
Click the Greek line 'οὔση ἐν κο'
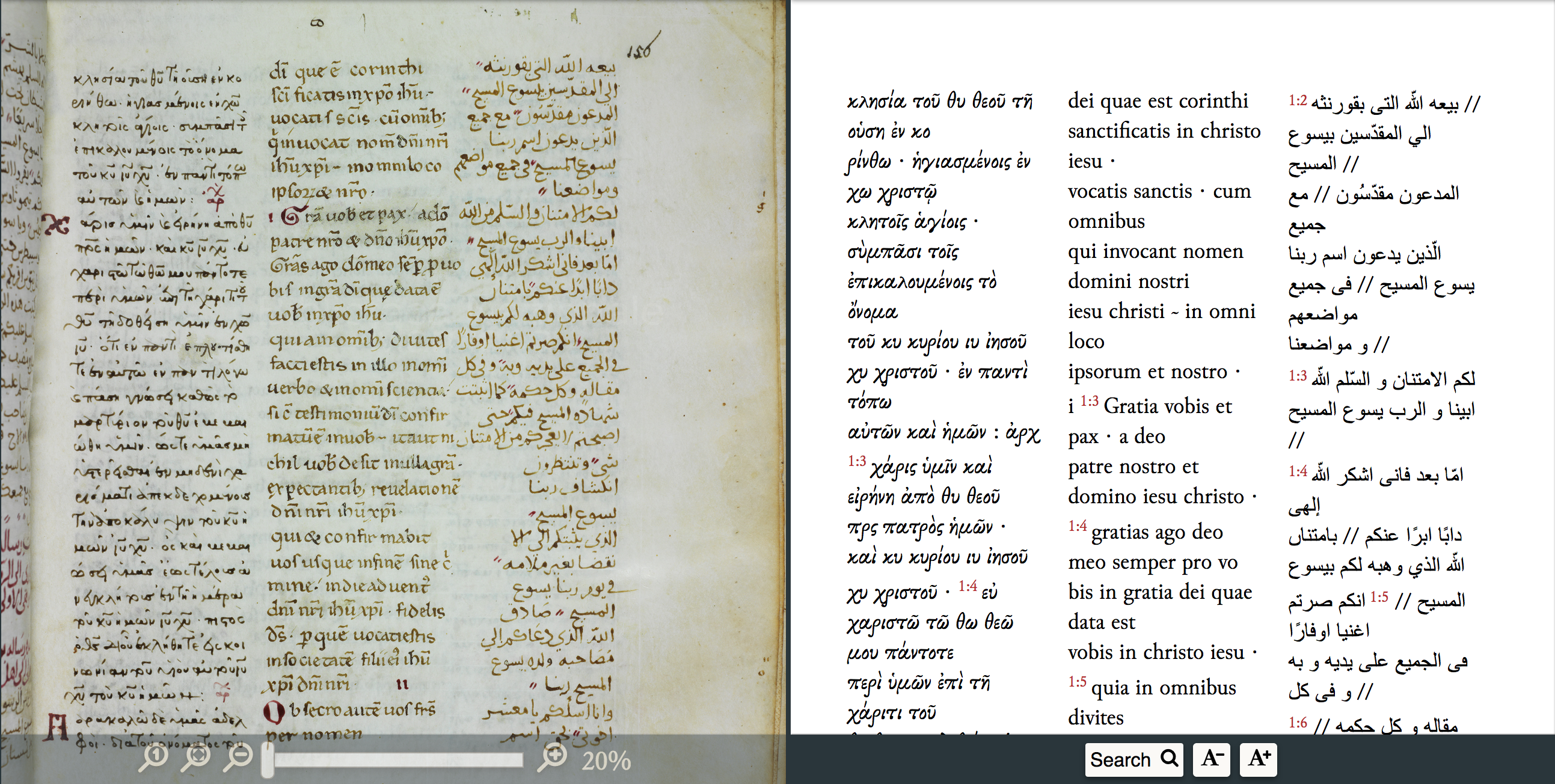click(x=889, y=131)
